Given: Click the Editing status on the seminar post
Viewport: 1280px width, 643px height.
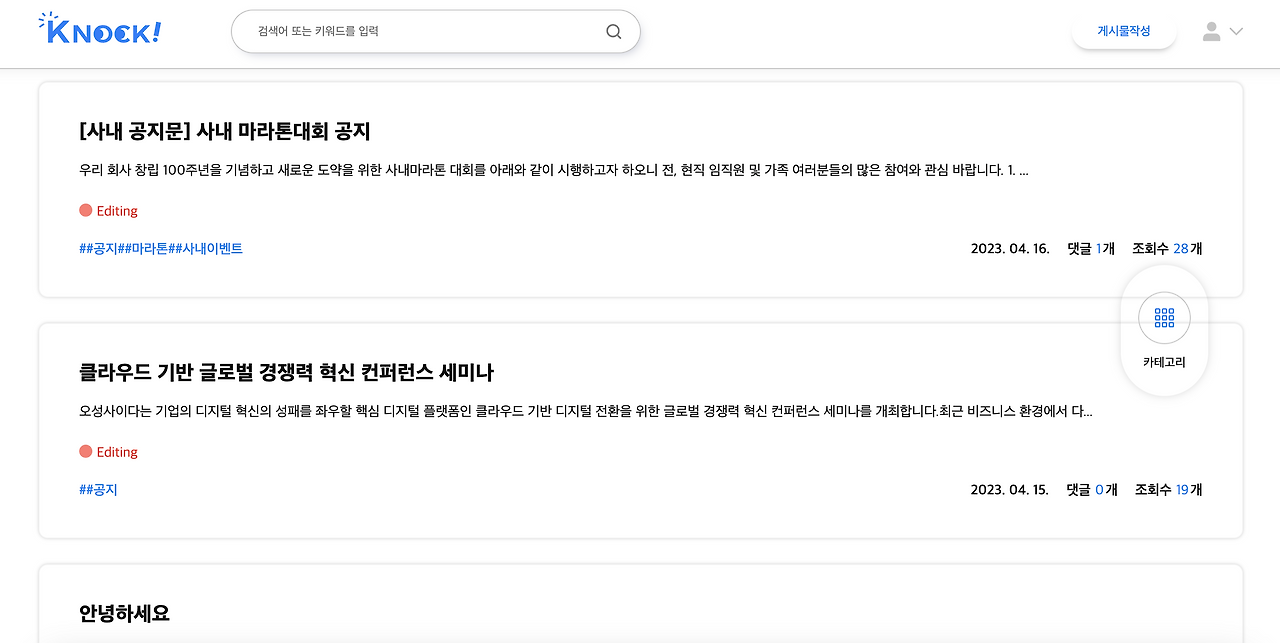Looking at the screenshot, I should click(x=108, y=452).
